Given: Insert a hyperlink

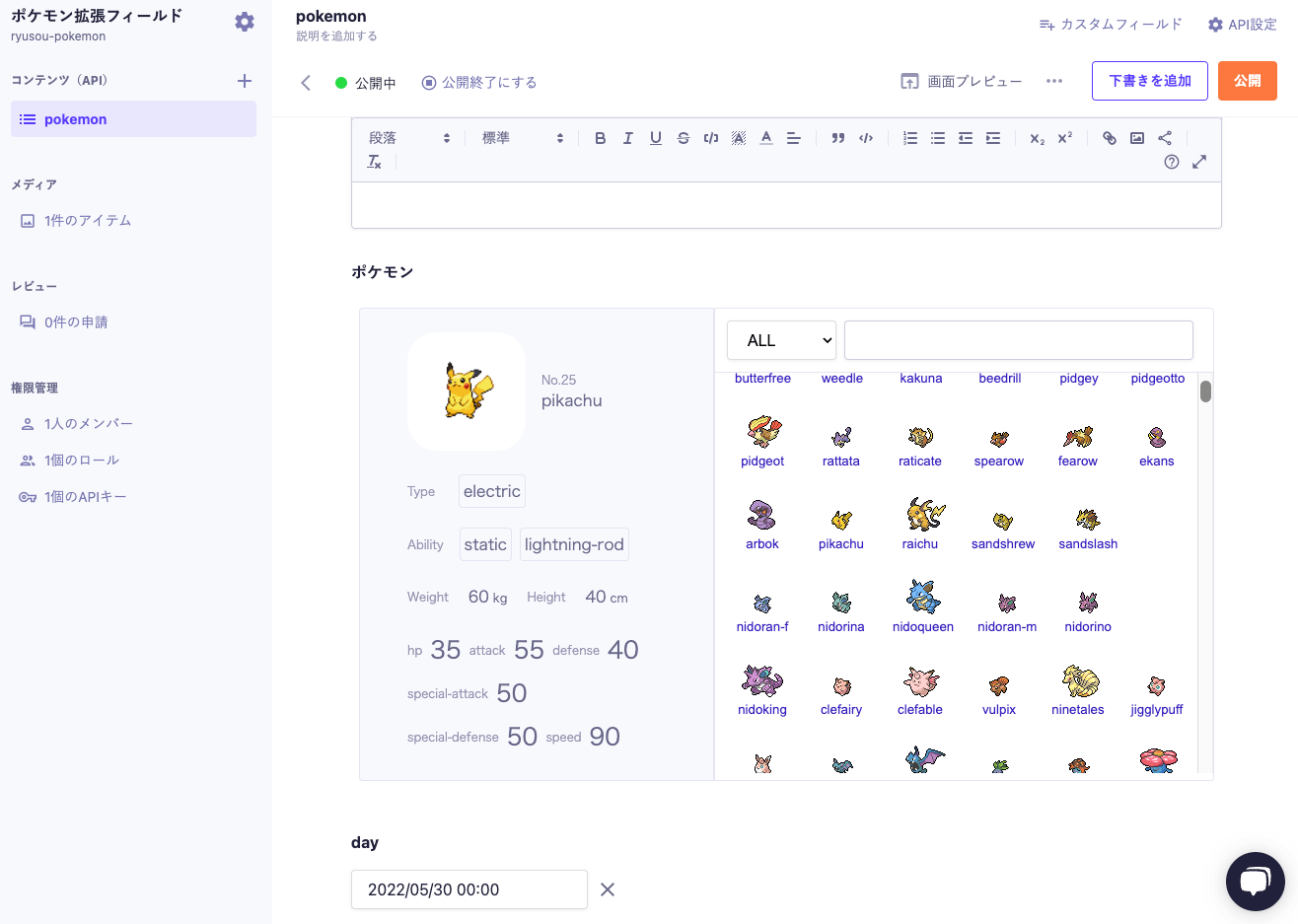Looking at the screenshot, I should tap(1109, 138).
